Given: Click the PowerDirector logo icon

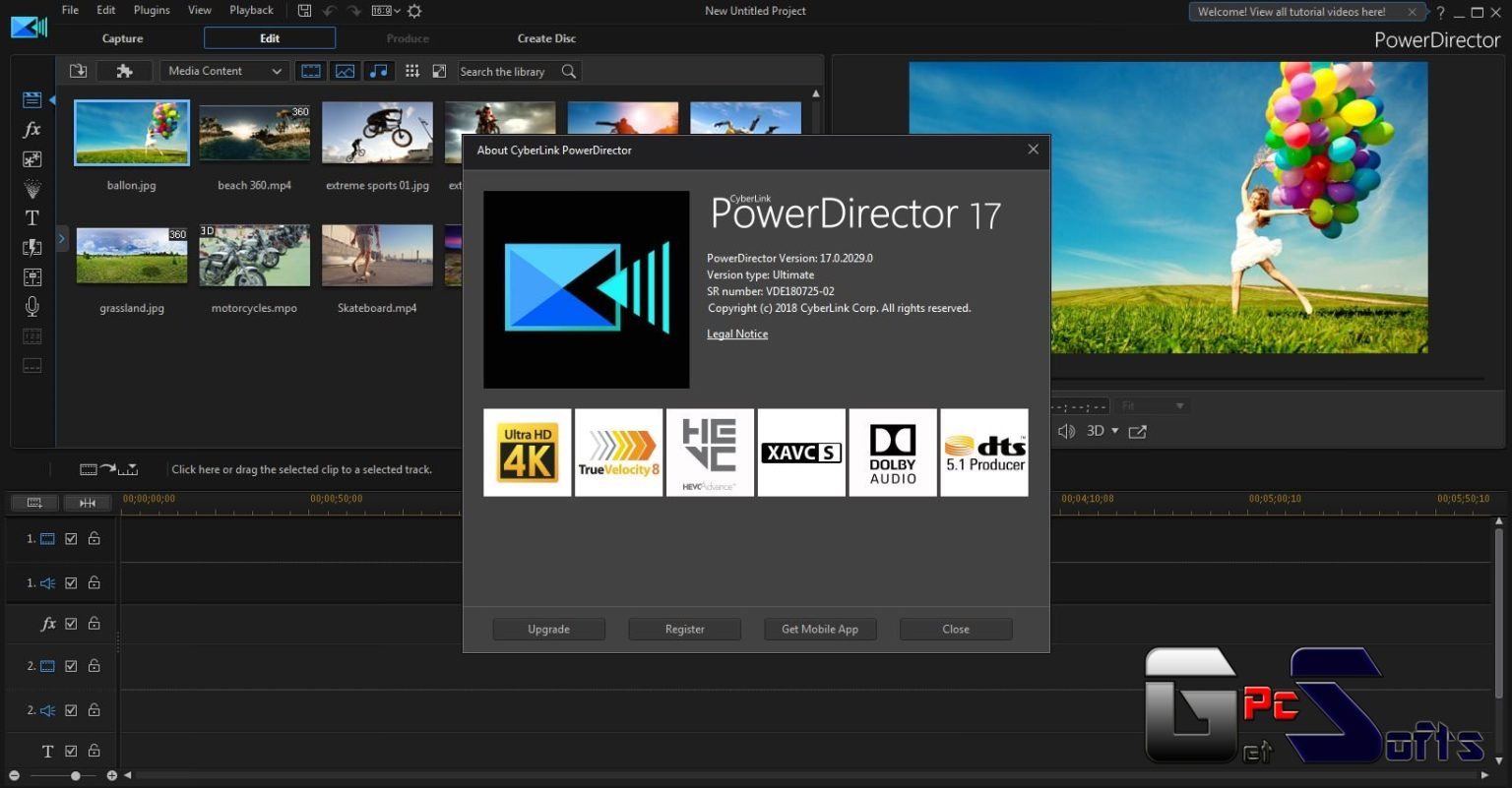Looking at the screenshot, I should click(29, 27).
